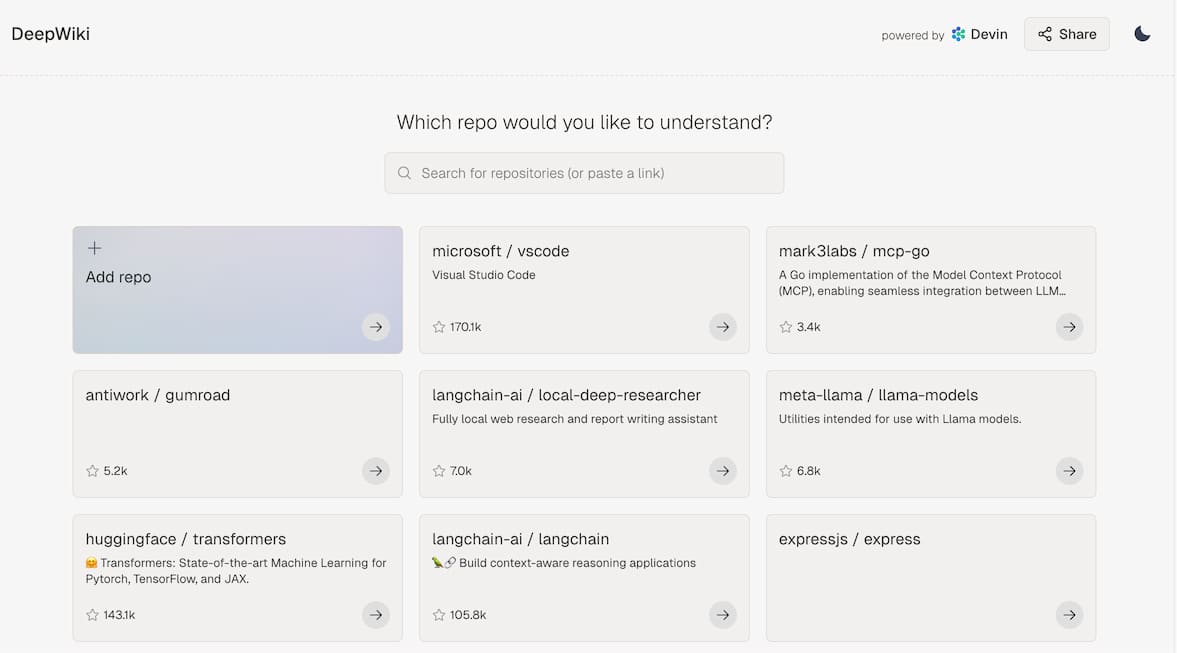Open antiwork / gumroad arrow button
1177x653 pixels.
[x=375, y=471]
